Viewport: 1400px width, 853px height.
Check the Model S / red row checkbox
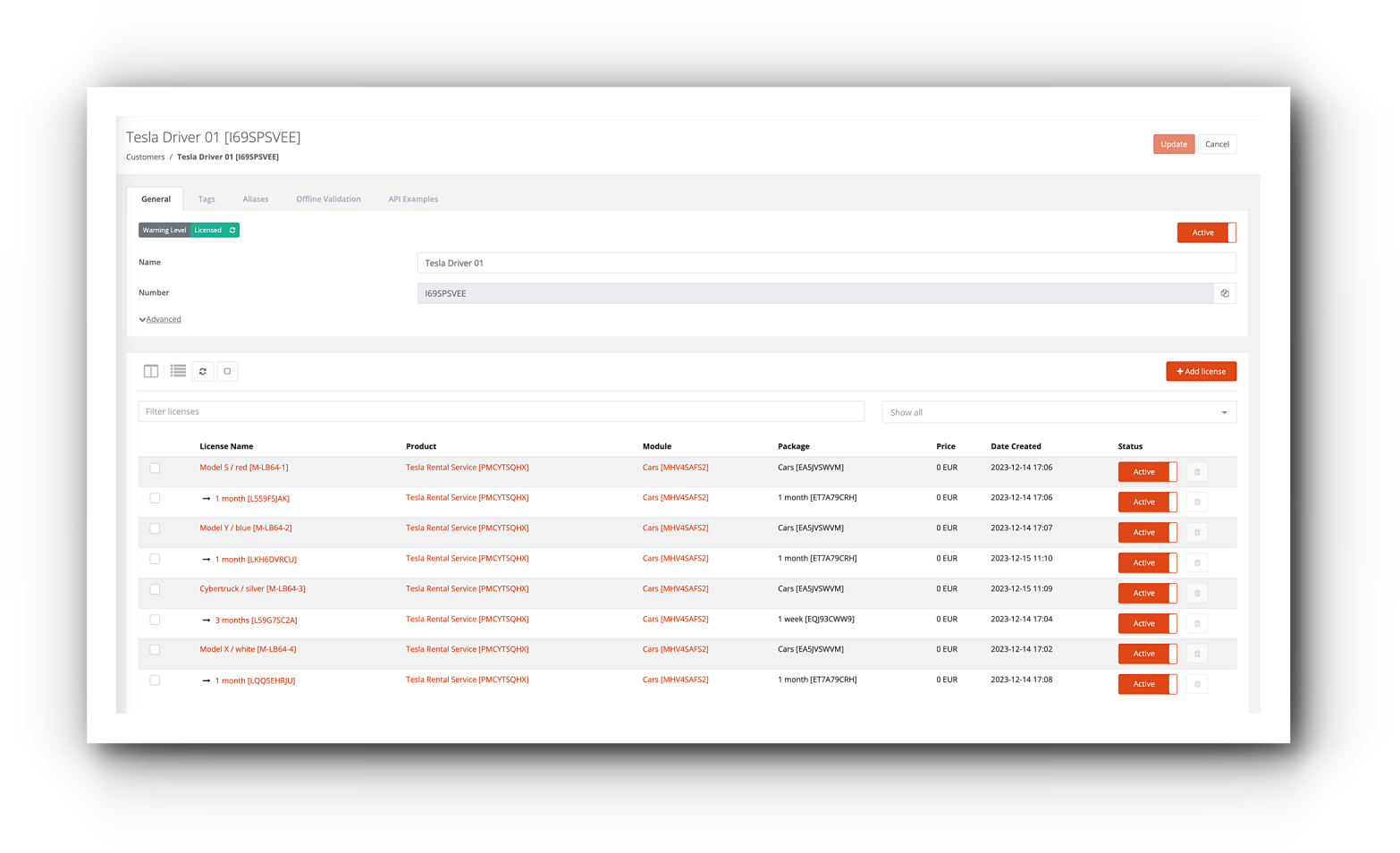point(155,468)
